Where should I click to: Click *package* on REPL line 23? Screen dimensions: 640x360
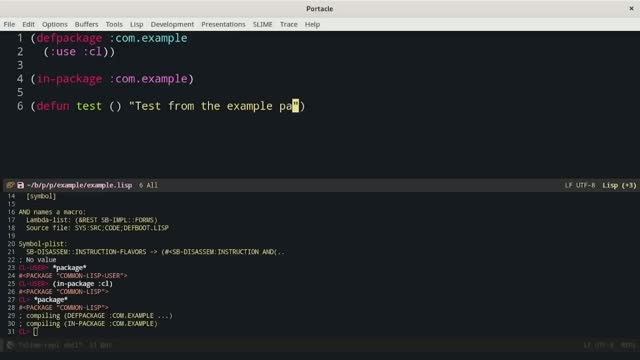[x=69, y=268]
